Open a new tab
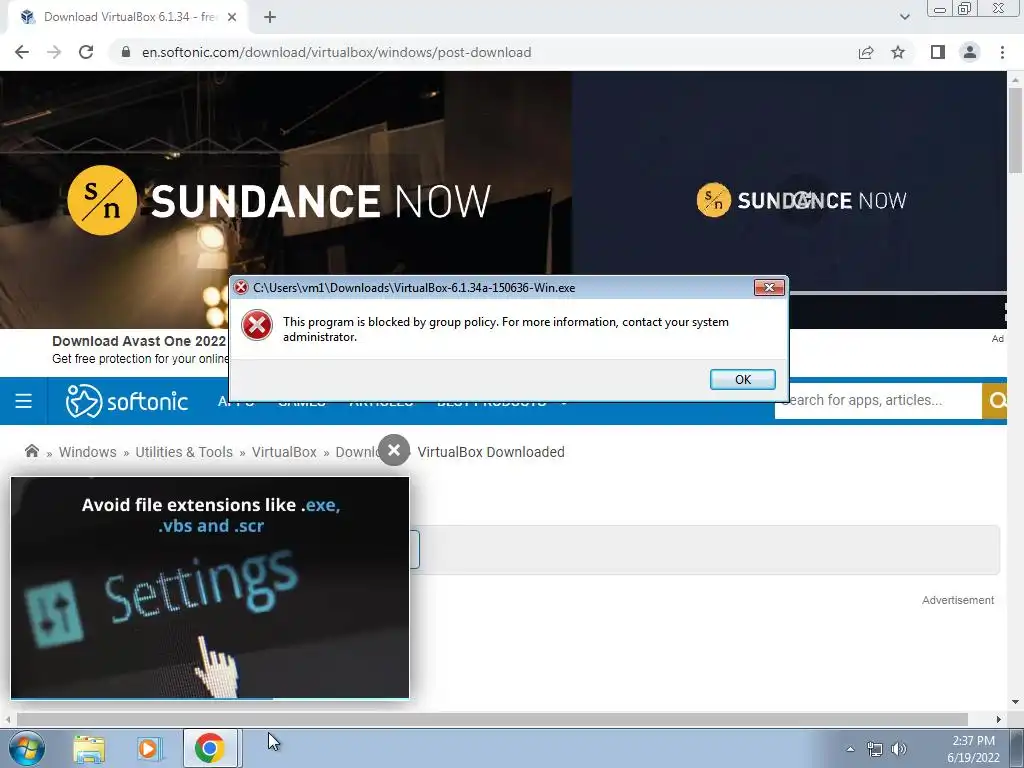The image size is (1024, 768). click(270, 17)
